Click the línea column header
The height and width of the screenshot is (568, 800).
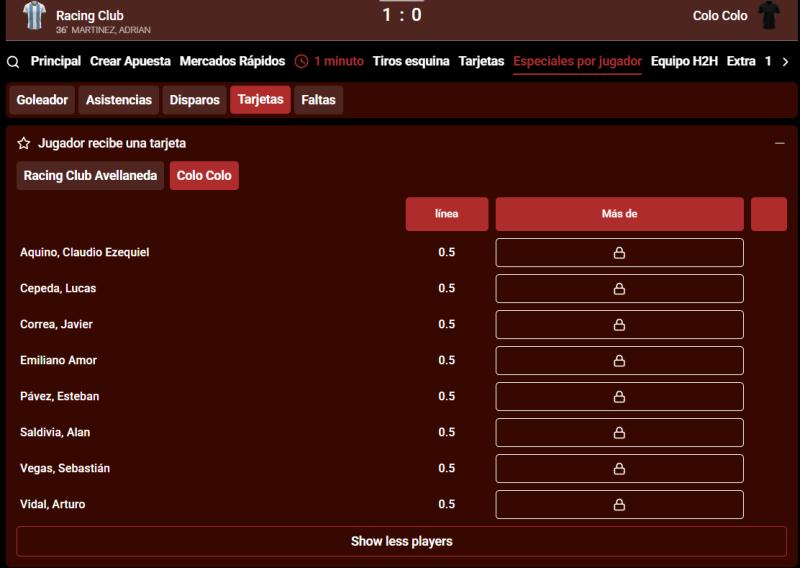click(x=447, y=214)
